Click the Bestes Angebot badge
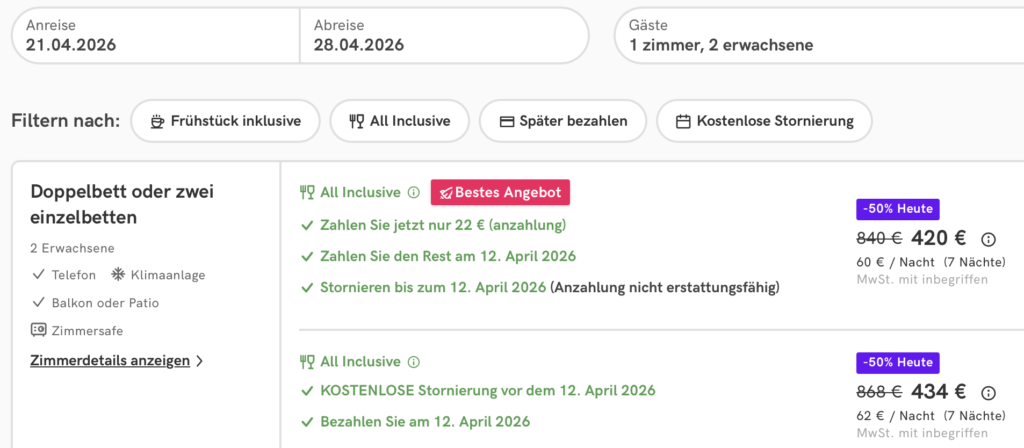Viewport: 1024px width, 448px height. (500, 192)
